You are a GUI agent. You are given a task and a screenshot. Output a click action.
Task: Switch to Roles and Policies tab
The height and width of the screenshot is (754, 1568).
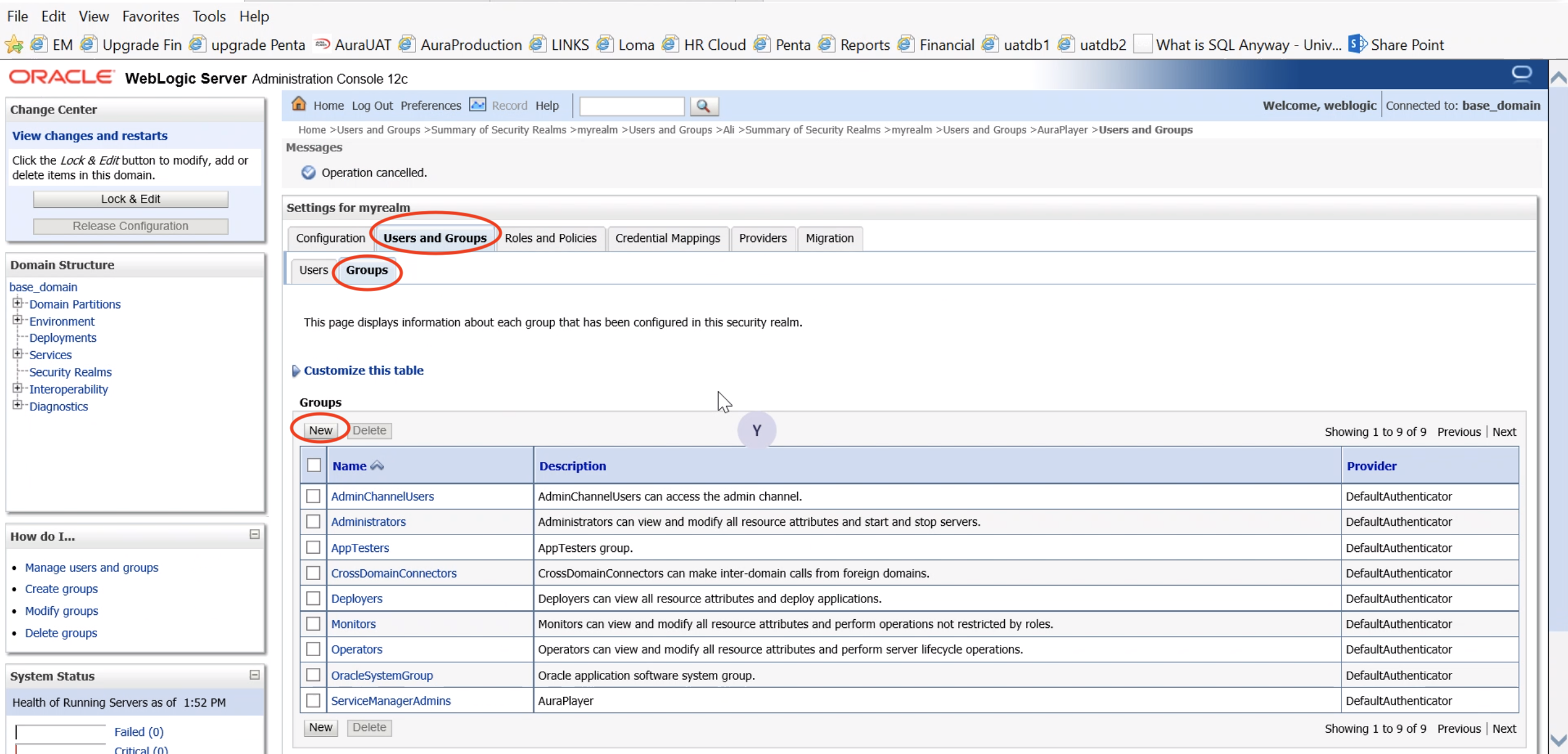550,238
